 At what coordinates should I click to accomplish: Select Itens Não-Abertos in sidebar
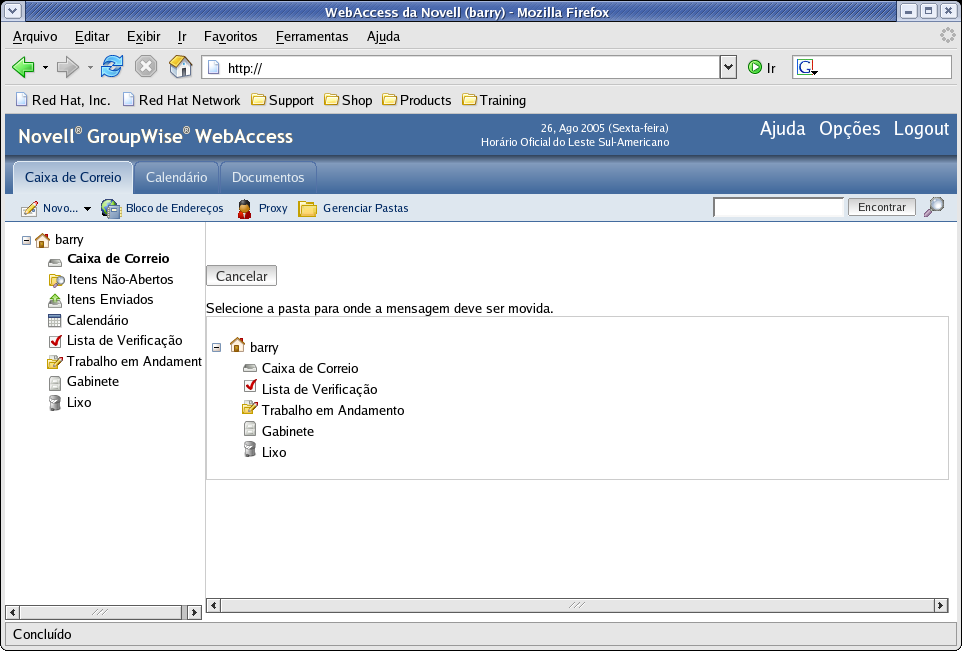click(x=121, y=280)
